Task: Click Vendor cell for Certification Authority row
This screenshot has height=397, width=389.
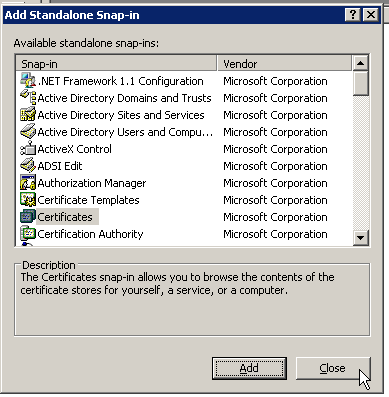Action: pos(275,234)
